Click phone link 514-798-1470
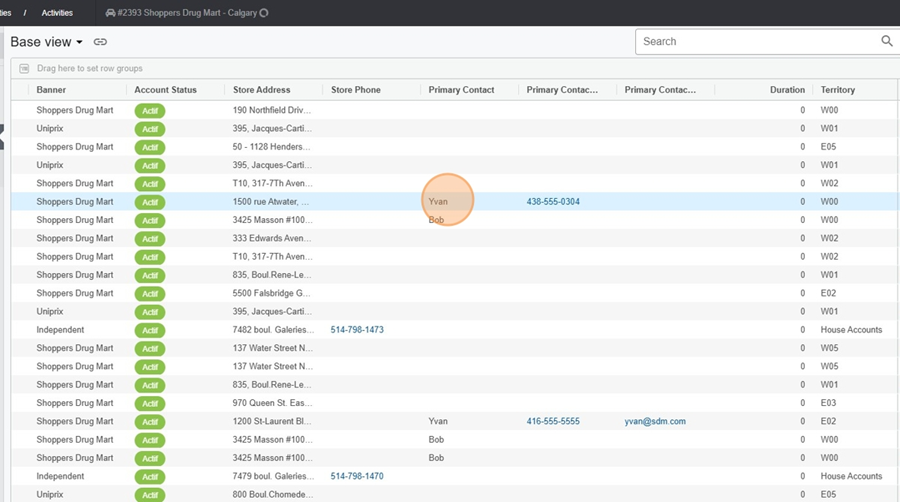This screenshot has width=900, height=502. coord(357,476)
